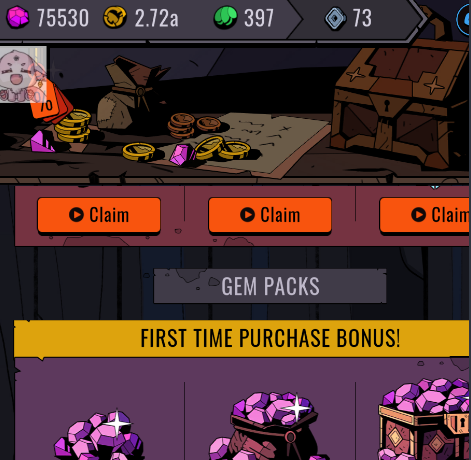Click the middle Claim video reward button

click(x=270, y=215)
